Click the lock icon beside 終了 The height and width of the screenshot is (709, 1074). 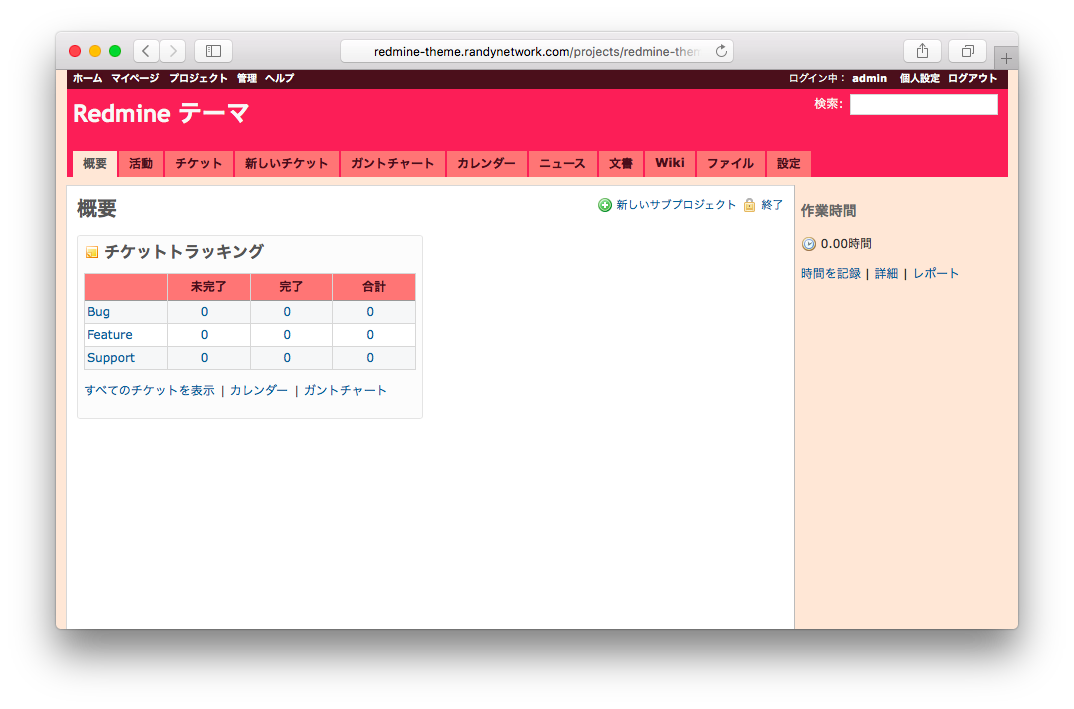click(x=749, y=205)
